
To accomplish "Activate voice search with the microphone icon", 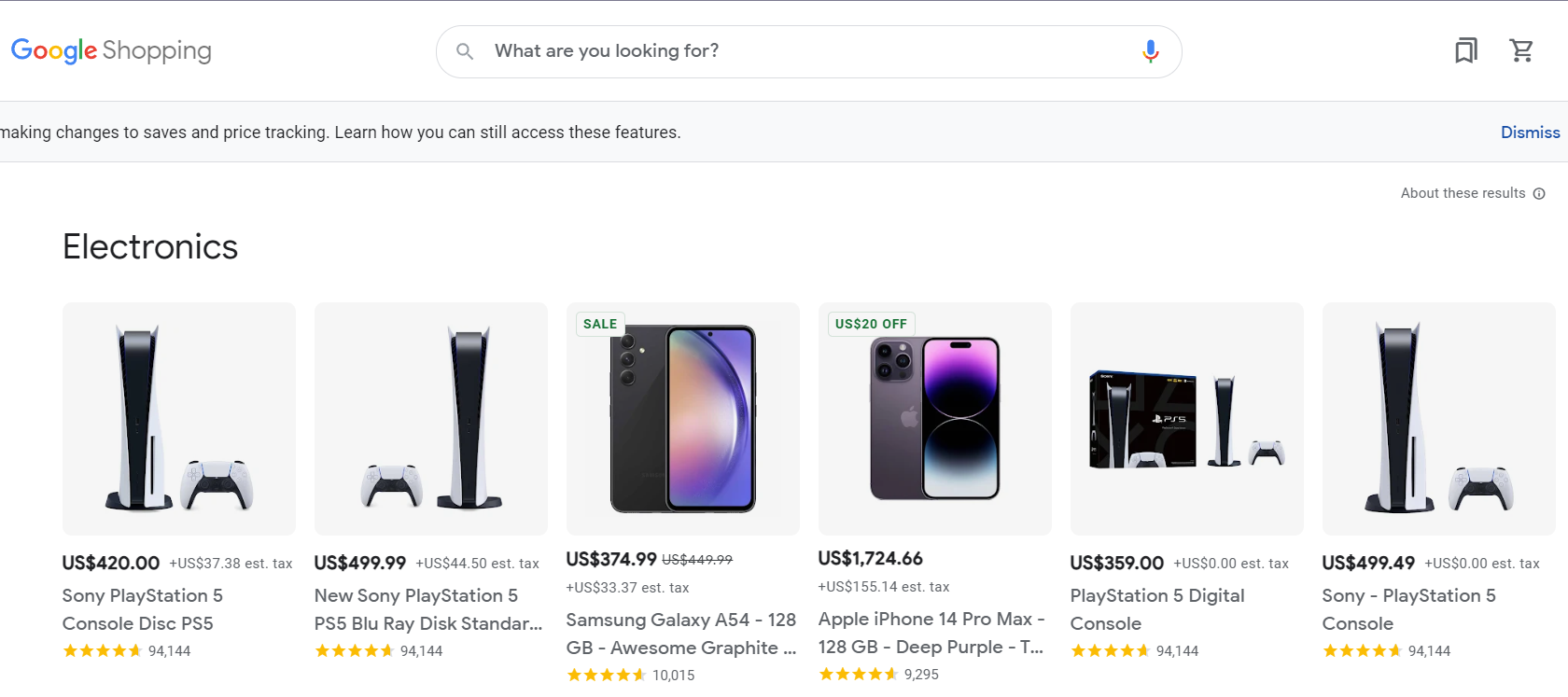I will (1150, 51).
